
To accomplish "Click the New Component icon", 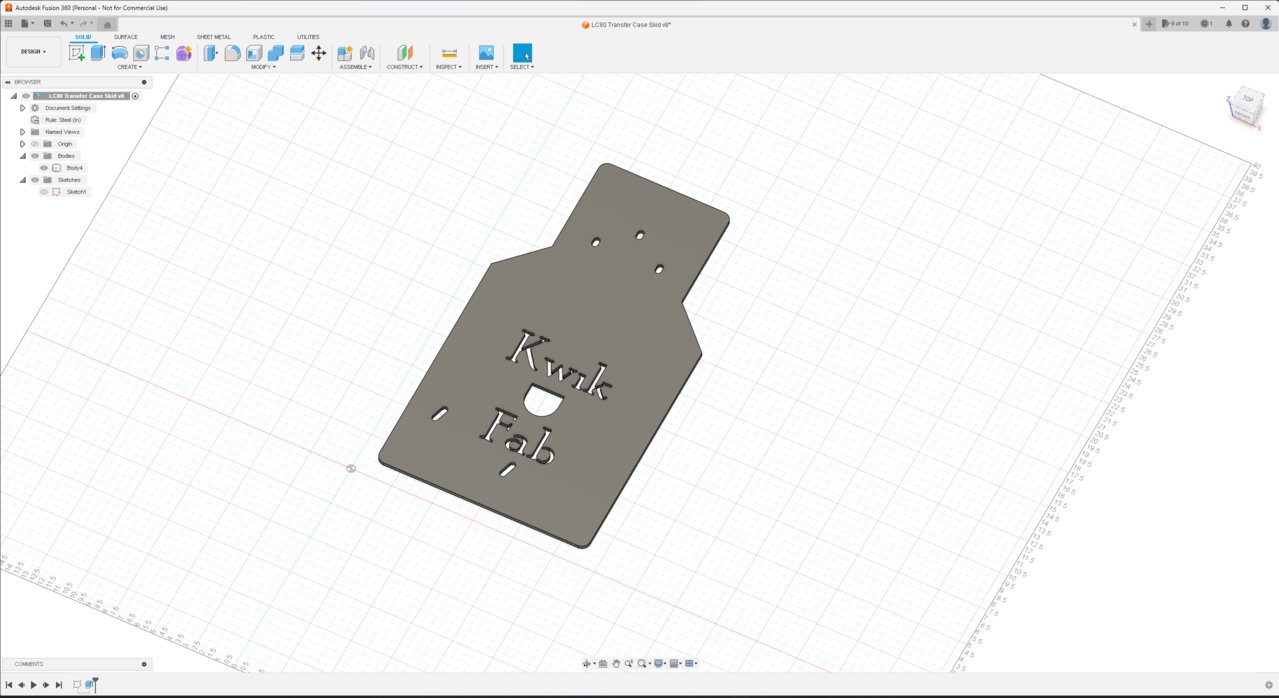I will pyautogui.click(x=345, y=53).
